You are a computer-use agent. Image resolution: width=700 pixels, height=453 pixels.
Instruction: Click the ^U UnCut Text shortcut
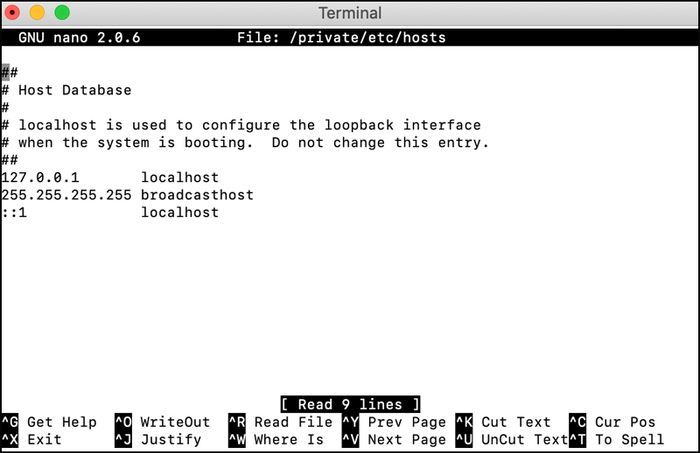(512, 439)
